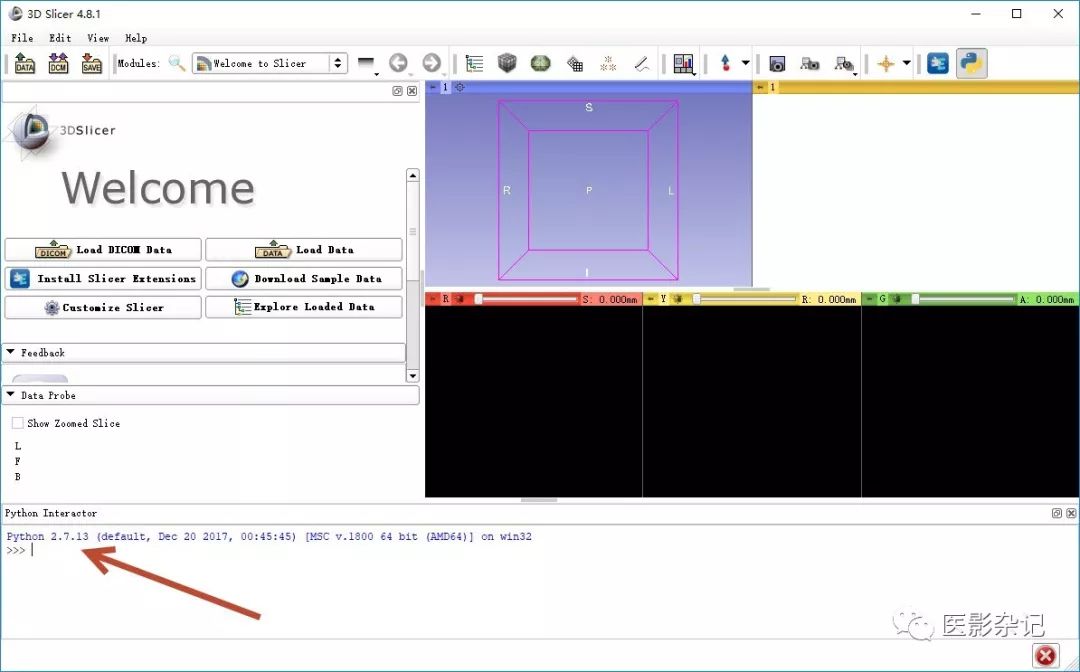Toggle Green slice visibility in 3D view
Screen dimensions: 1080x672
(897, 299)
